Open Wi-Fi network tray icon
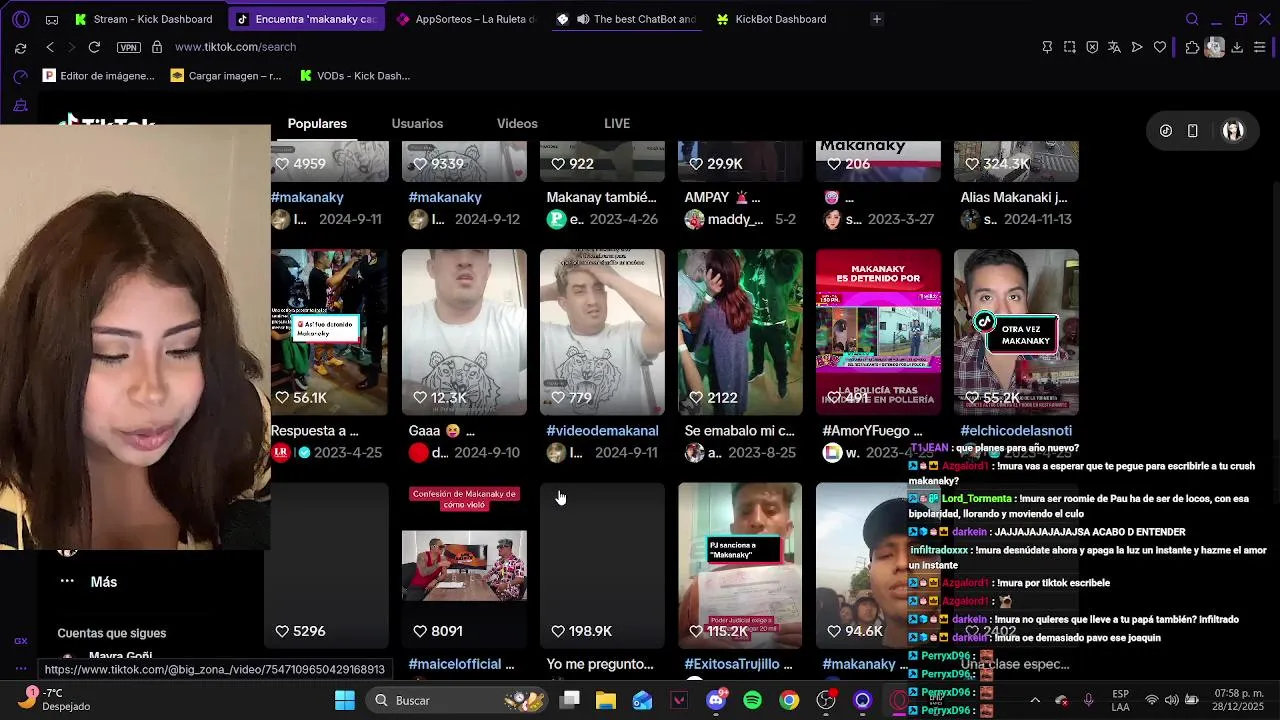This screenshot has width=1280, height=720. click(x=1152, y=700)
